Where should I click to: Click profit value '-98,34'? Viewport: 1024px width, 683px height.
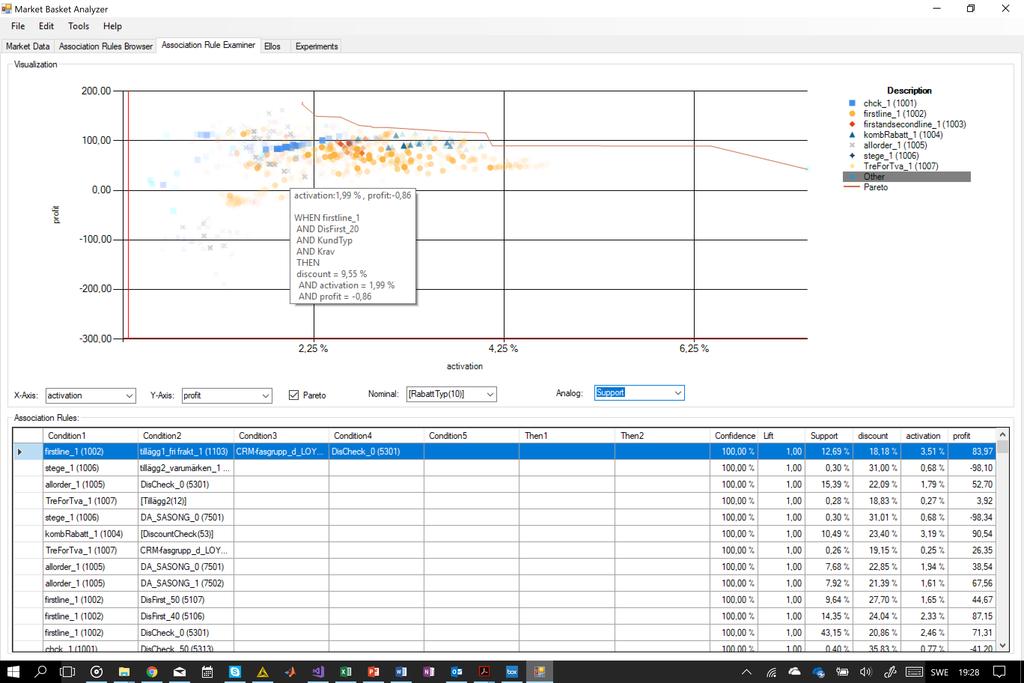[972, 517]
